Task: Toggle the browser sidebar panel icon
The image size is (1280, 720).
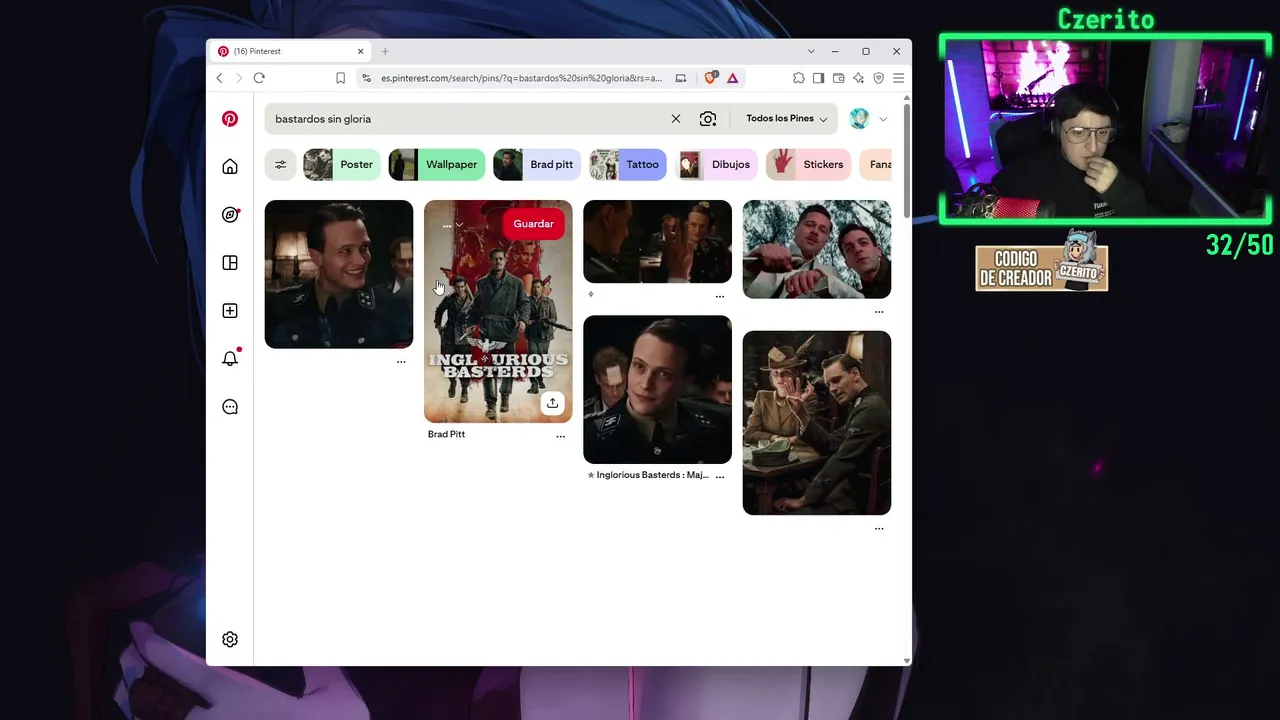Action: pos(818,78)
